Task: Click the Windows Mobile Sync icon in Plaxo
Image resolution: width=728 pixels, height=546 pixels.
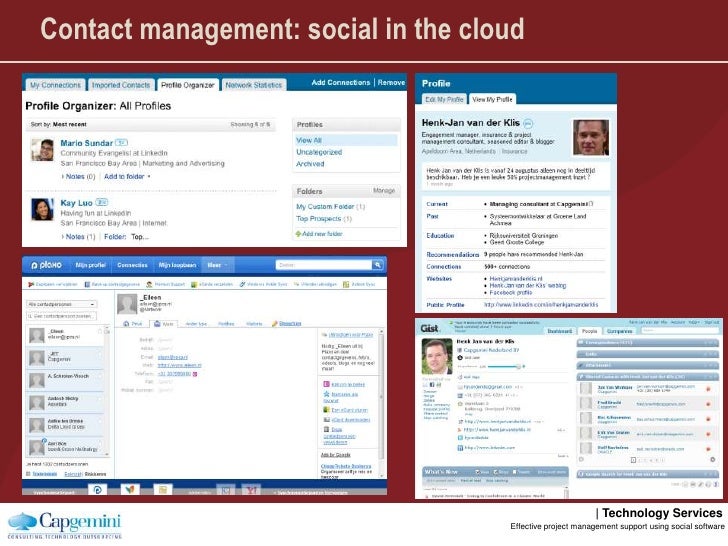Action: (242, 284)
